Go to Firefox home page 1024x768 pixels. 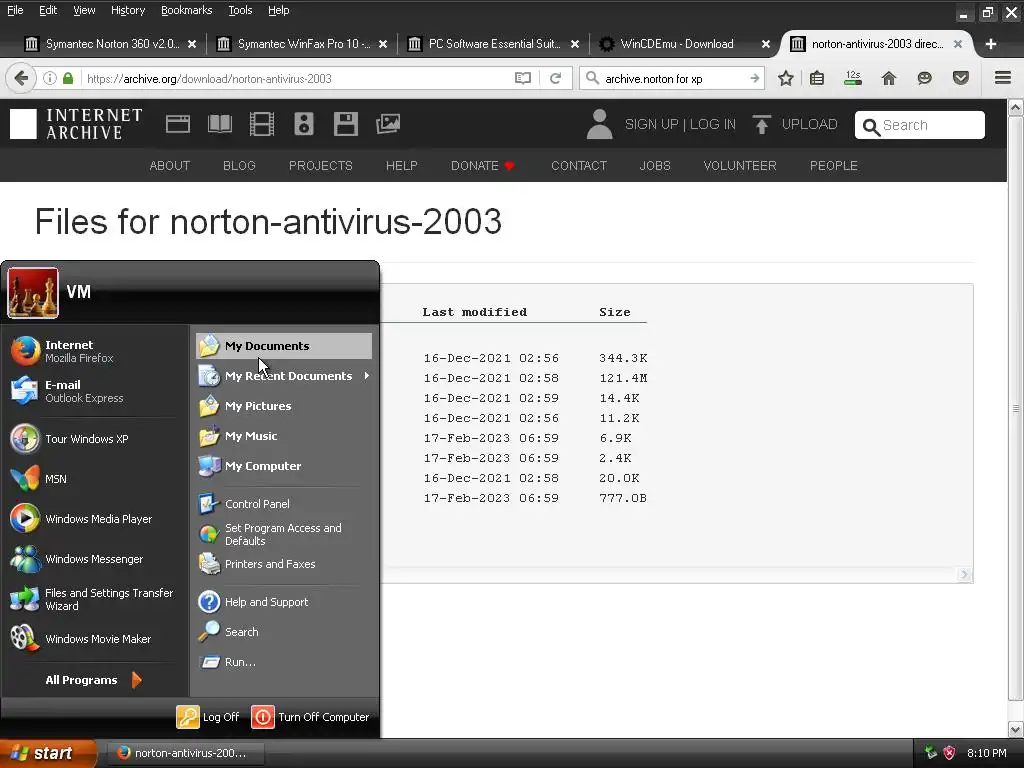[x=889, y=78]
